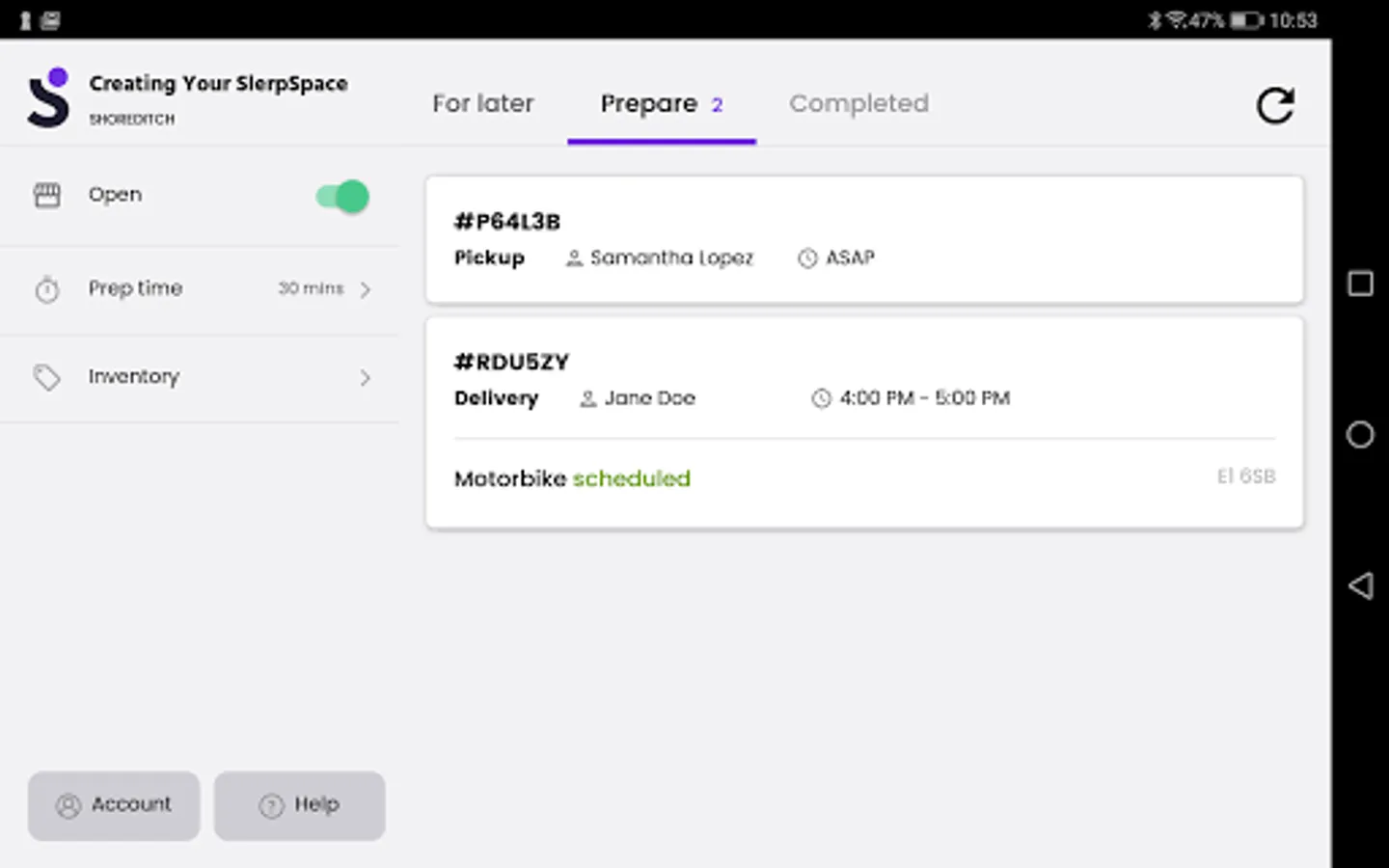This screenshot has height=868, width=1389.
Task: Click the 30 mins prep time value
Action: [311, 288]
